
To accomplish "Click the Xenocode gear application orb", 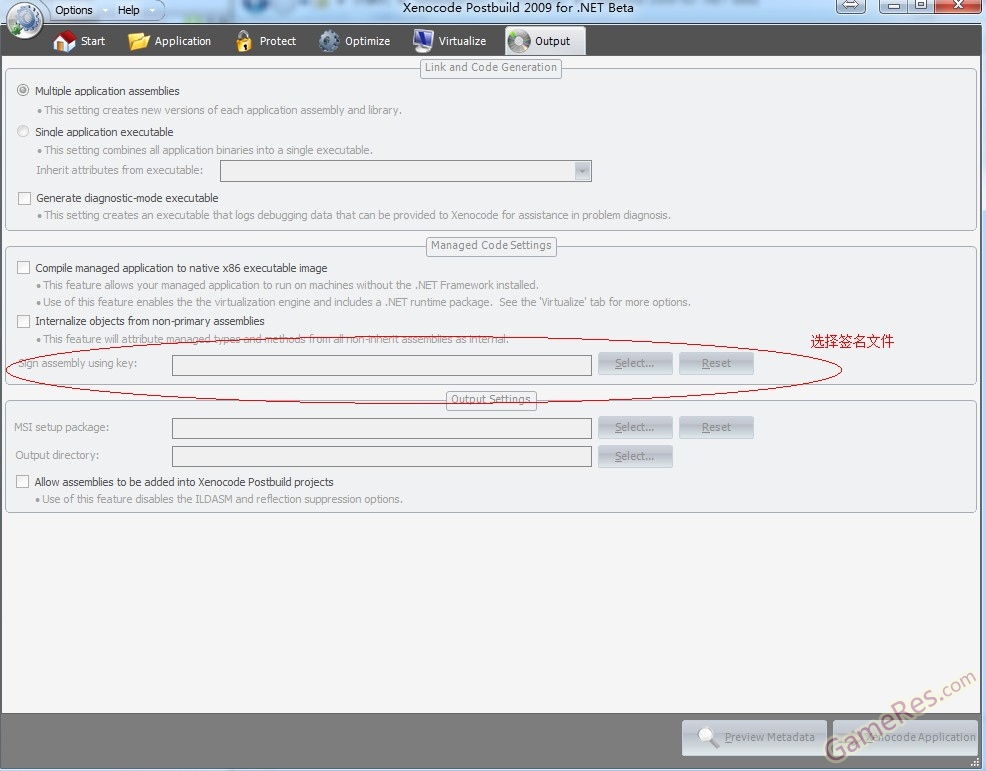I will point(25,18).
